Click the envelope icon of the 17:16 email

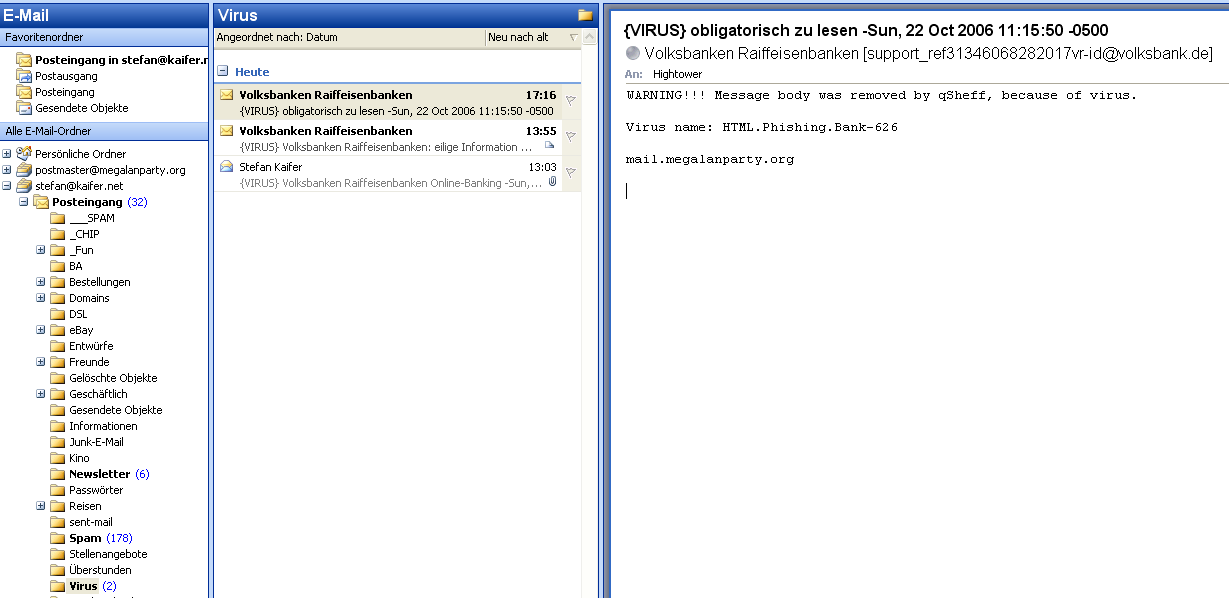pyautogui.click(x=226, y=95)
